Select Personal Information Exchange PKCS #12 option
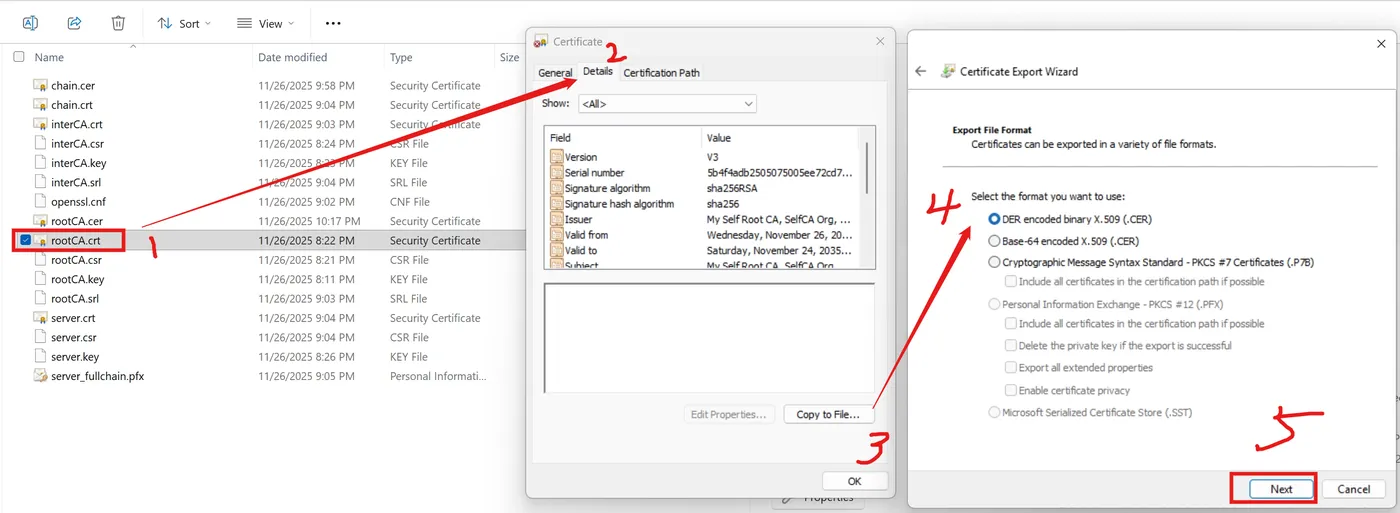 tap(994, 304)
